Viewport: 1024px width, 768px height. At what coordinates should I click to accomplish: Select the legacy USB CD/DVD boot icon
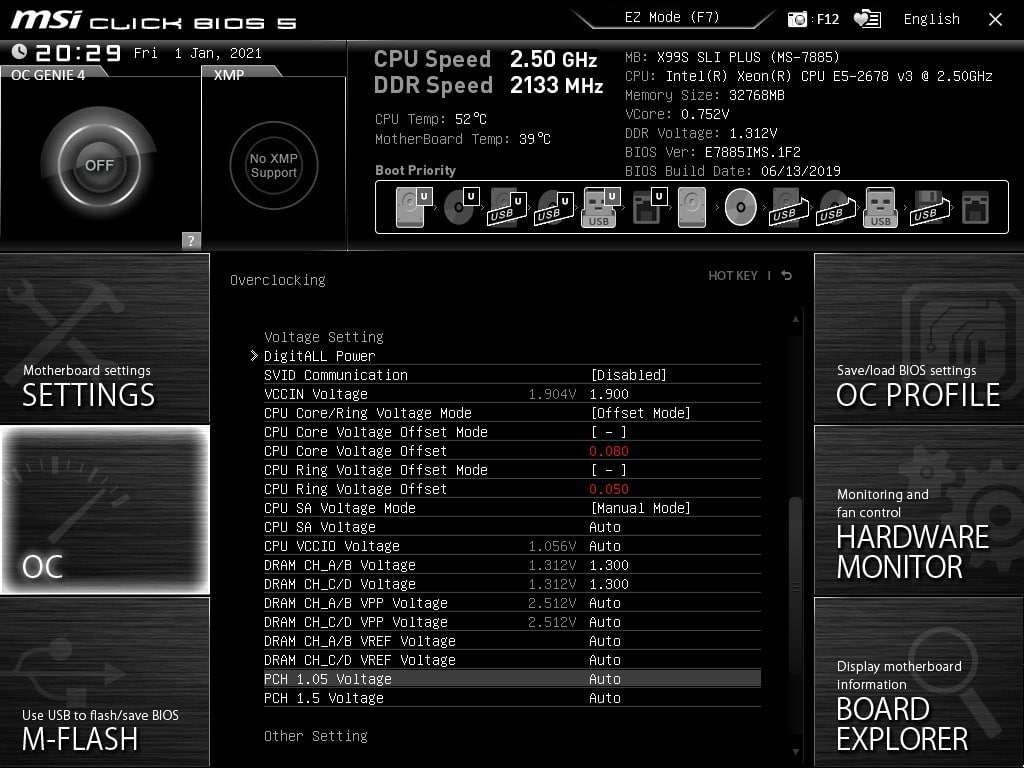835,207
